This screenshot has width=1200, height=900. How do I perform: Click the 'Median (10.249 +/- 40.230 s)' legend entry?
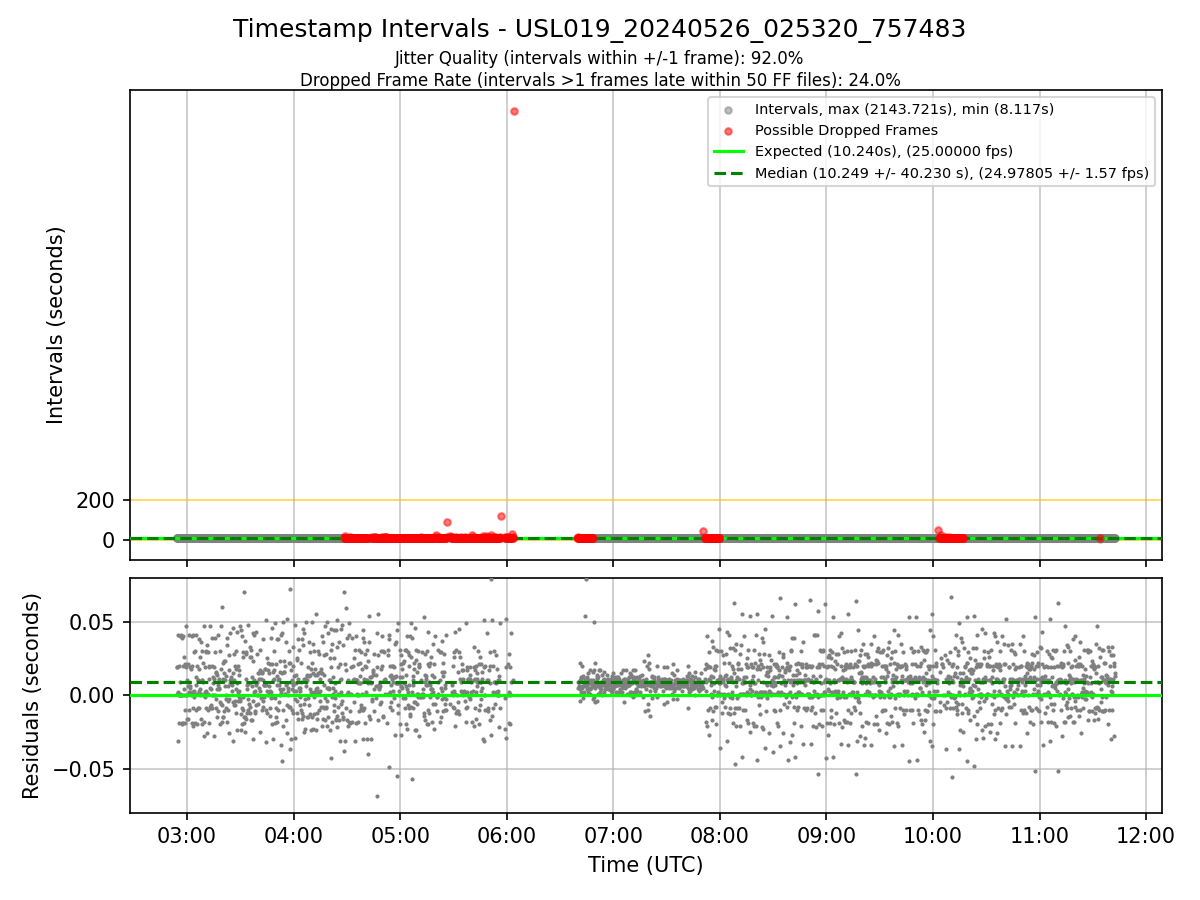(x=952, y=173)
